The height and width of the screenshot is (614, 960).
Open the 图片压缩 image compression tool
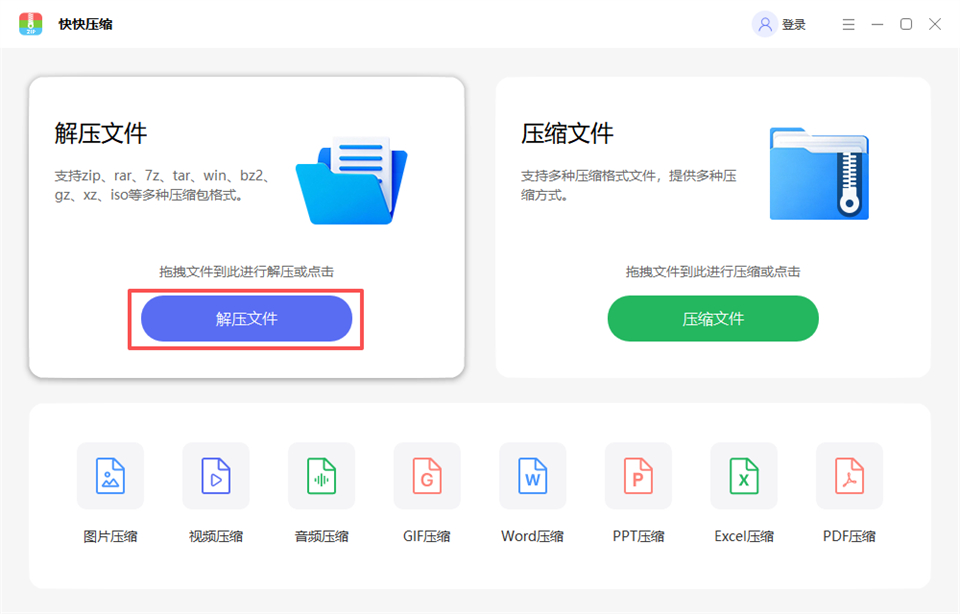pos(110,476)
